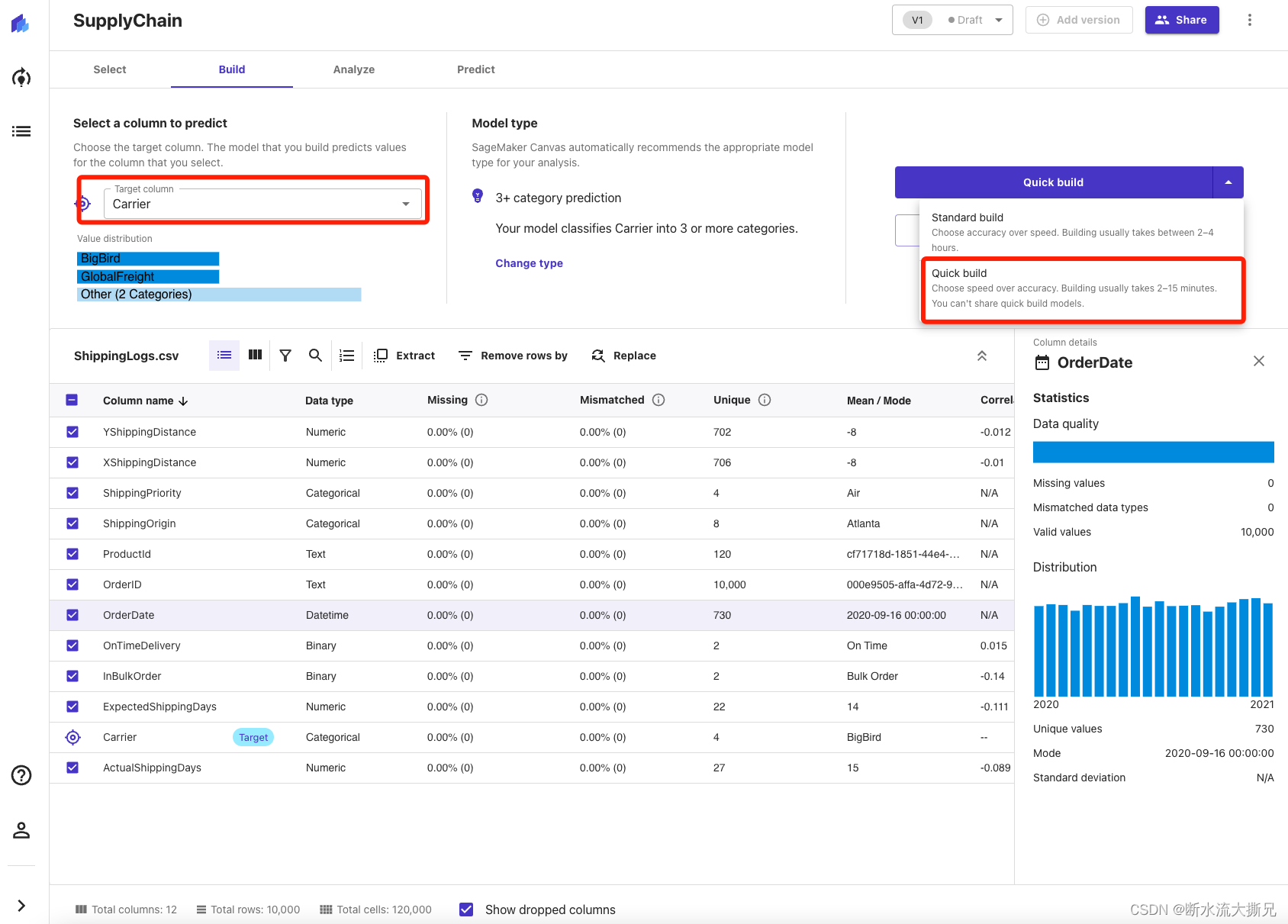Open the user account icon
The image size is (1288, 924).
click(21, 830)
